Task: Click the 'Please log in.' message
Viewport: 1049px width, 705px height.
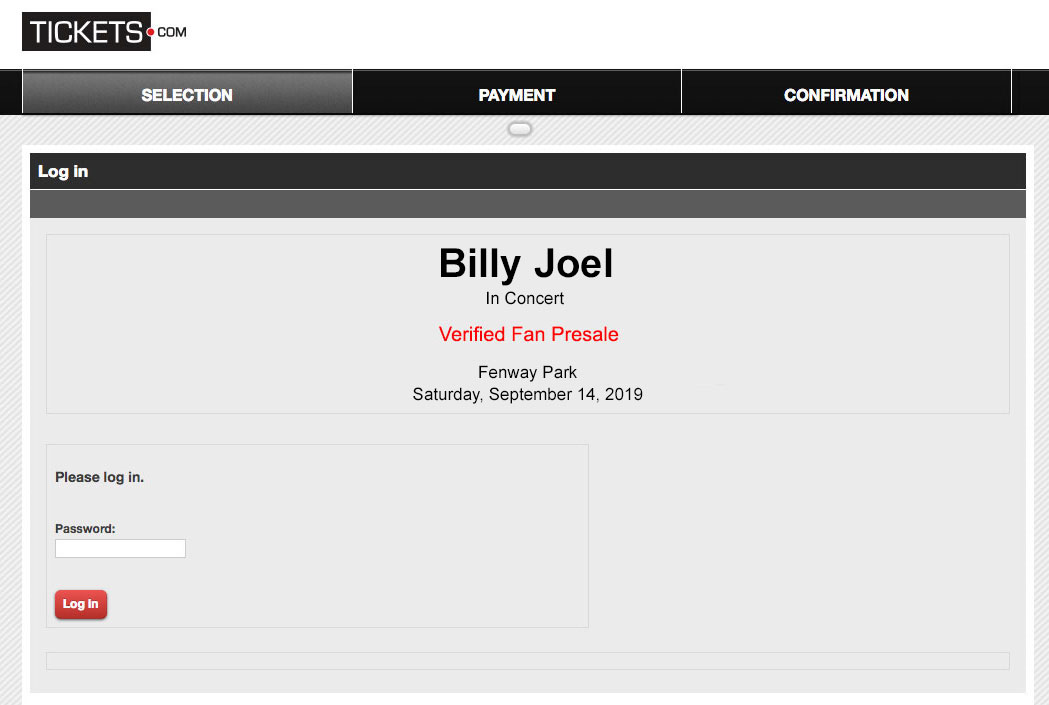Action: coord(100,477)
